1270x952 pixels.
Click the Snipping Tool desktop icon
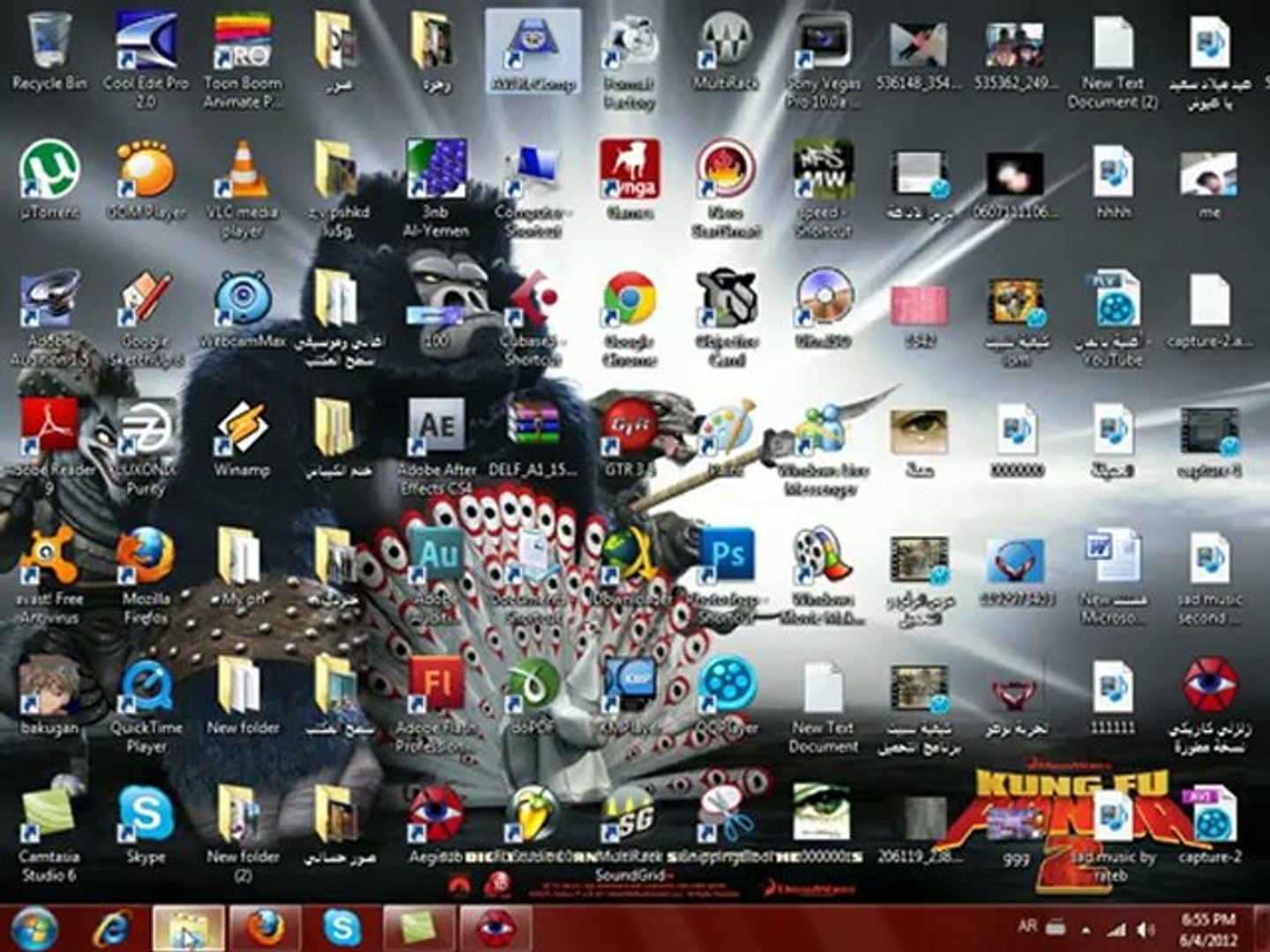pyautogui.click(x=726, y=825)
